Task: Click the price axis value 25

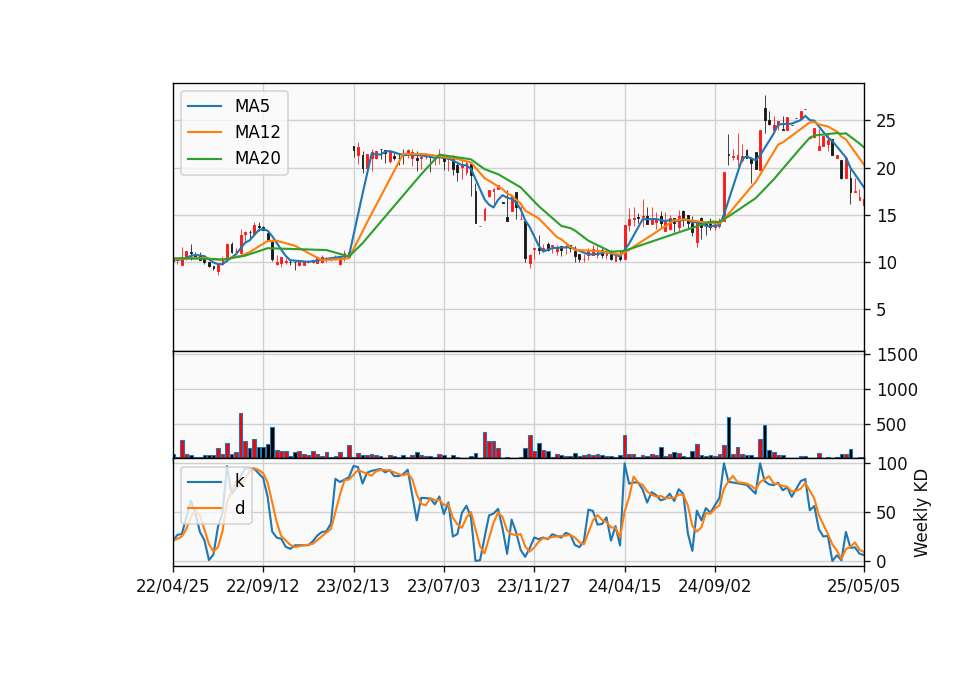Action: tap(886, 121)
